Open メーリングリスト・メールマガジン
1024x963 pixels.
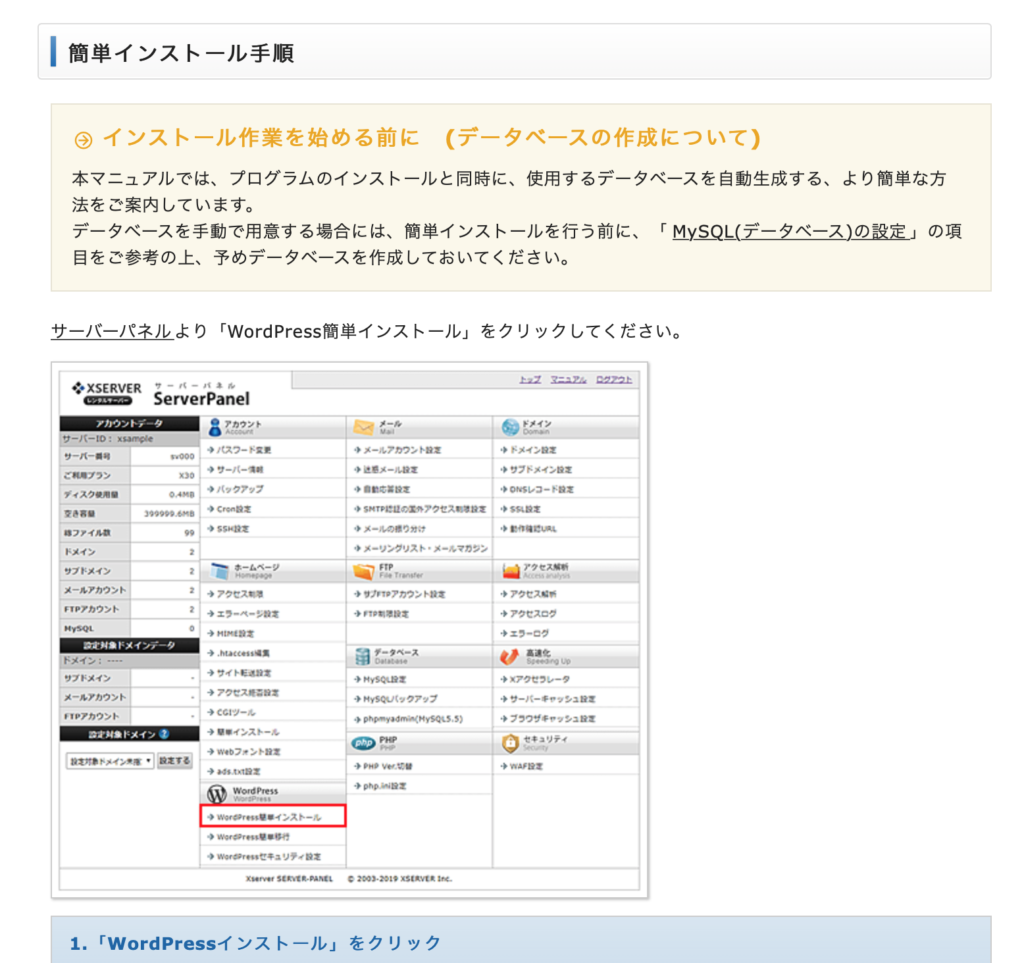coord(425,548)
